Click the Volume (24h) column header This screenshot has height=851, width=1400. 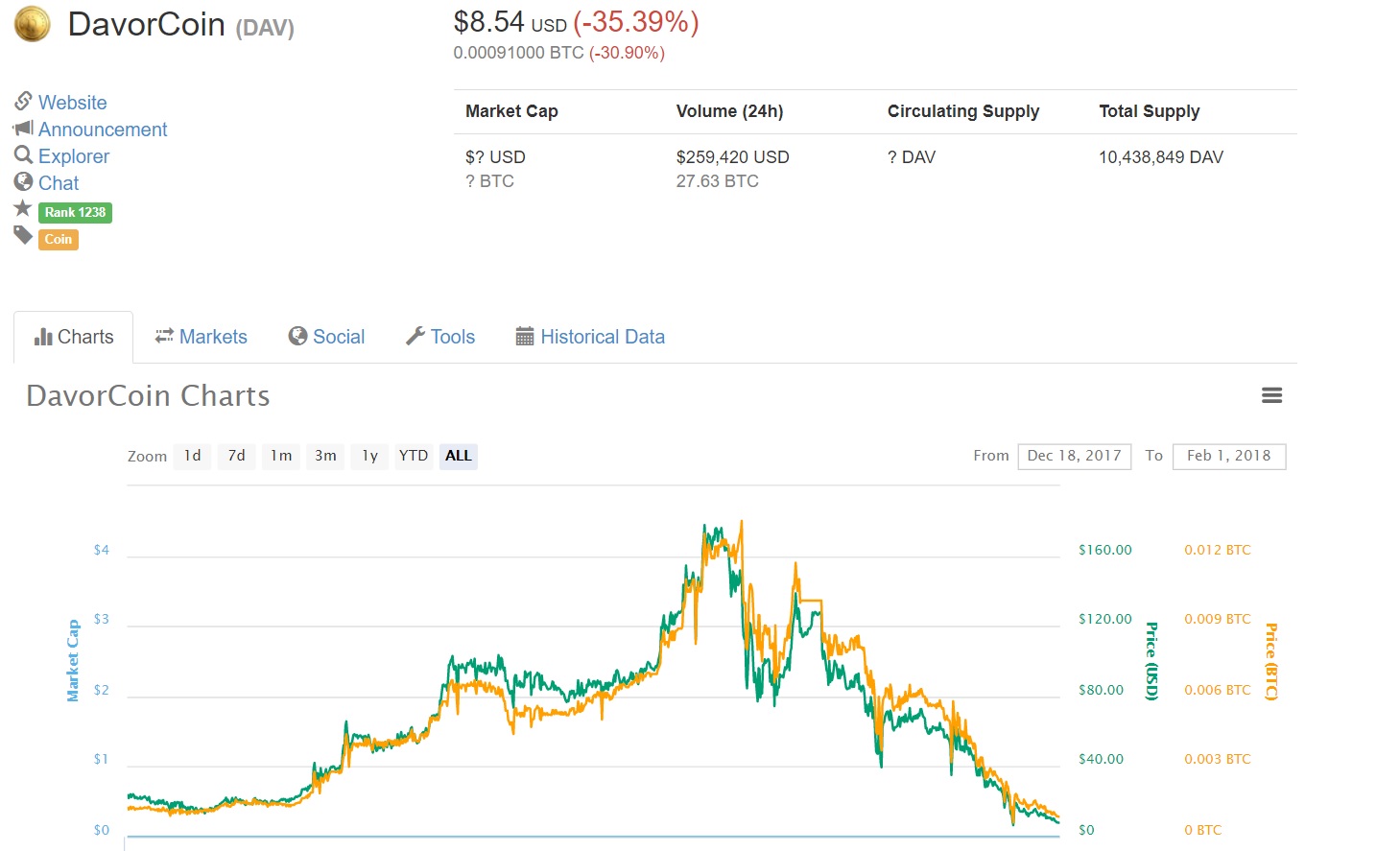[x=730, y=111]
